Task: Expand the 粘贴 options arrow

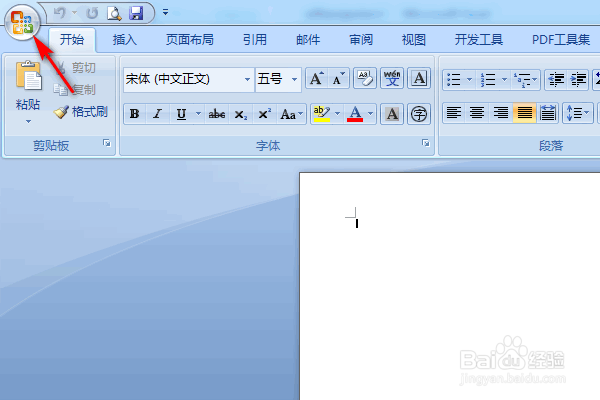Action: [x=28, y=121]
